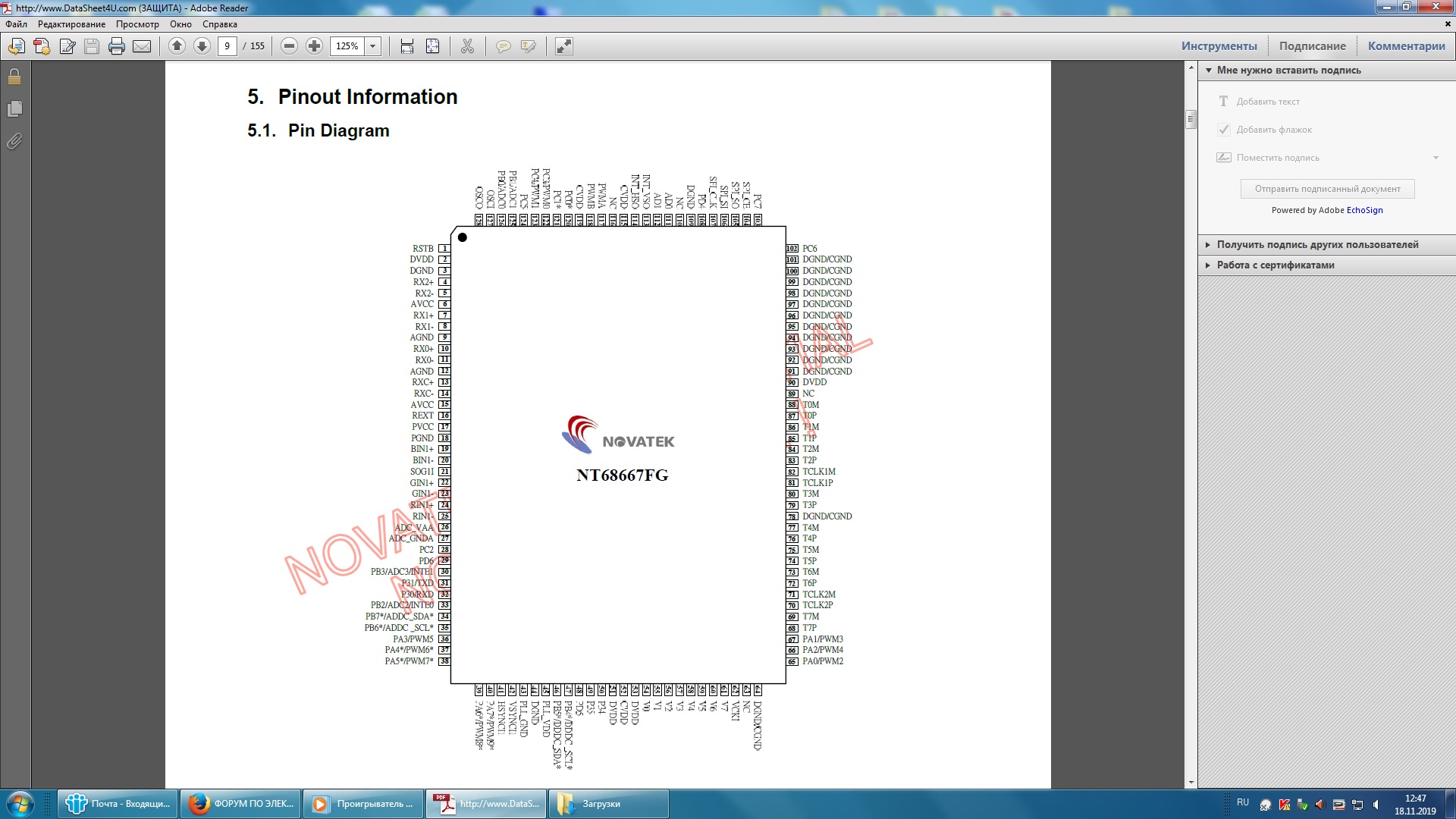This screenshot has height=819, width=1456.
Task: Open the Поместить подпись dropdown arrow
Action: [1436, 158]
